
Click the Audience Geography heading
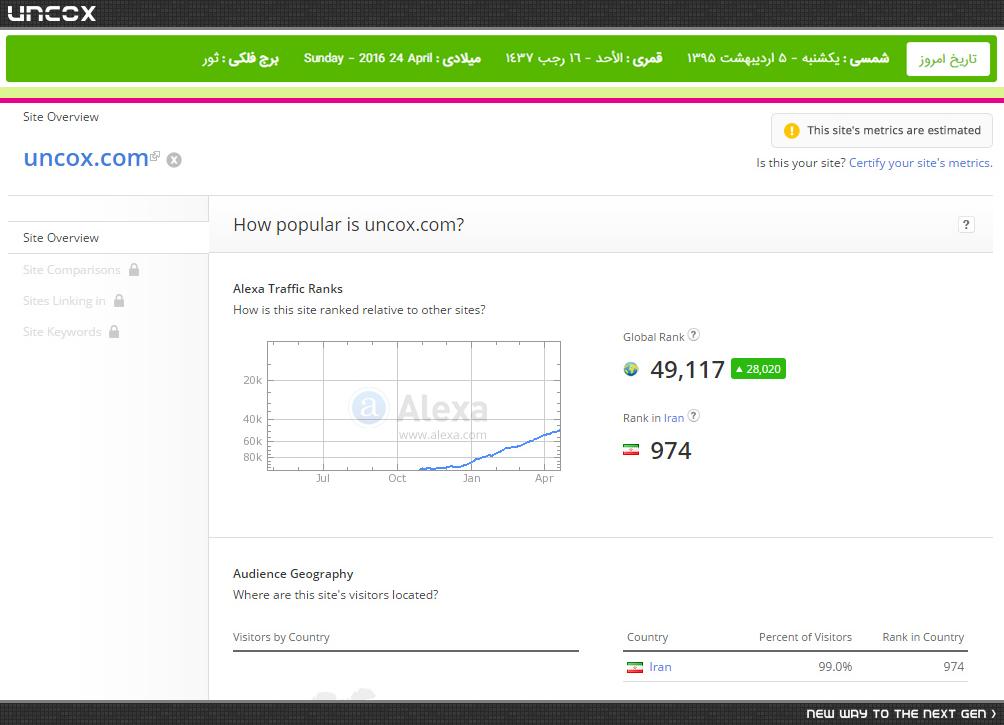pyautogui.click(x=293, y=574)
